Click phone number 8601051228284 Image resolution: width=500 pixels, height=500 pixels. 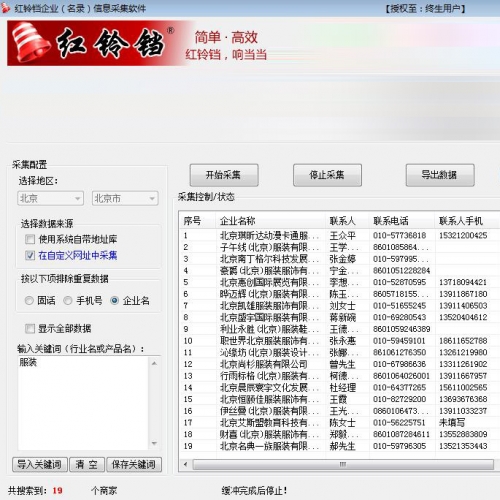402,271
